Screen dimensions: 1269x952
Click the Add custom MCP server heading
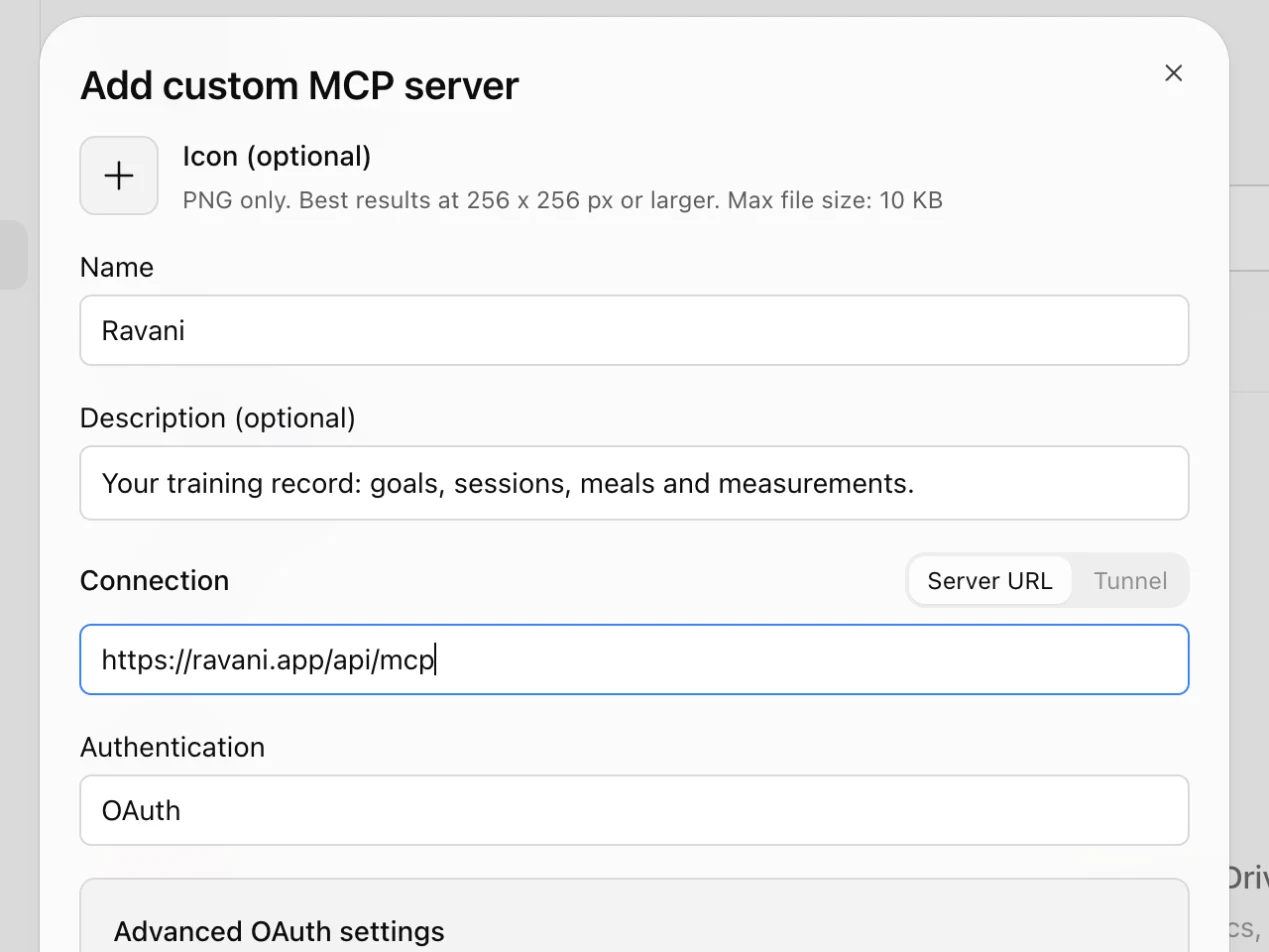(x=299, y=86)
